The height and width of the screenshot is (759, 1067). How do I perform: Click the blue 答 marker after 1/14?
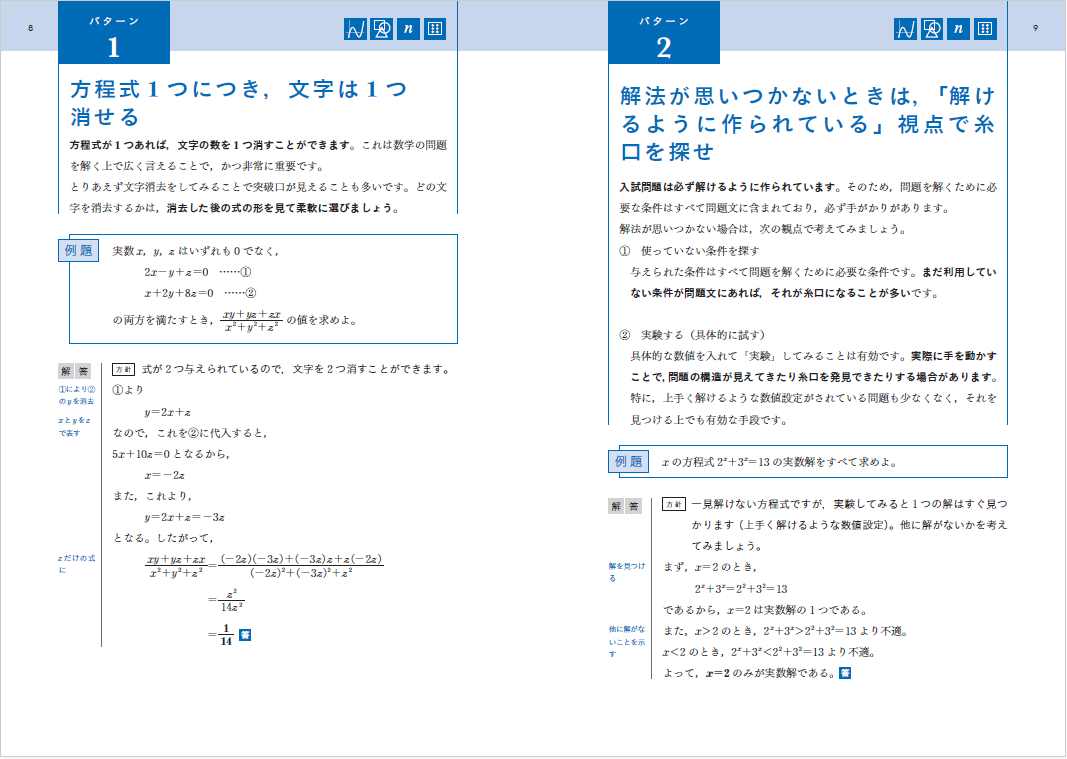click(245, 634)
